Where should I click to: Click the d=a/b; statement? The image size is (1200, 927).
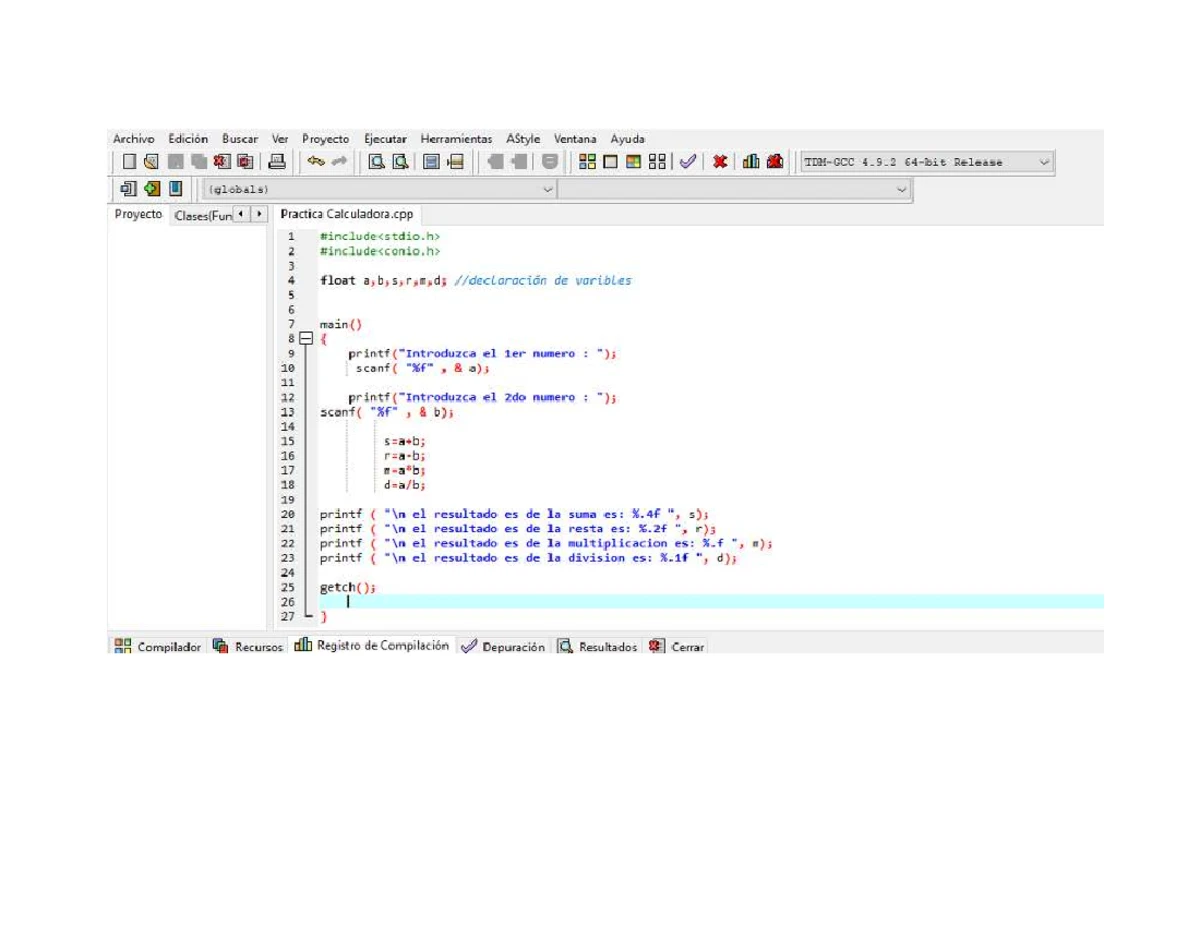coord(405,485)
